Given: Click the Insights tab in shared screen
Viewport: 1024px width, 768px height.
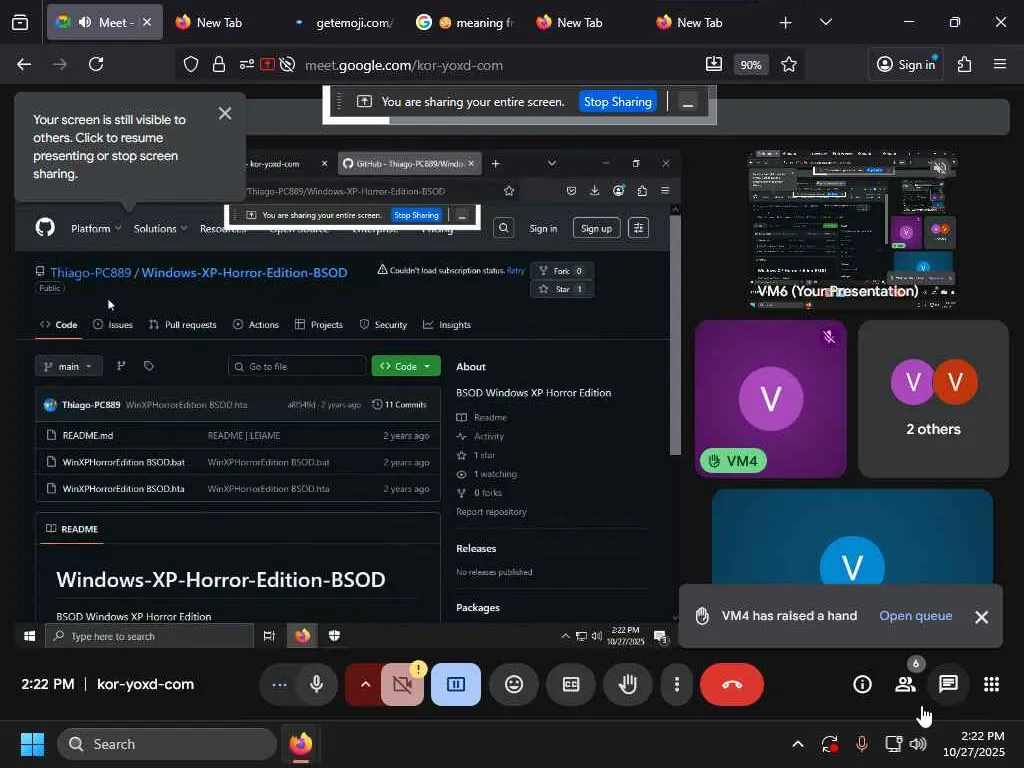Looking at the screenshot, I should 447,325.
